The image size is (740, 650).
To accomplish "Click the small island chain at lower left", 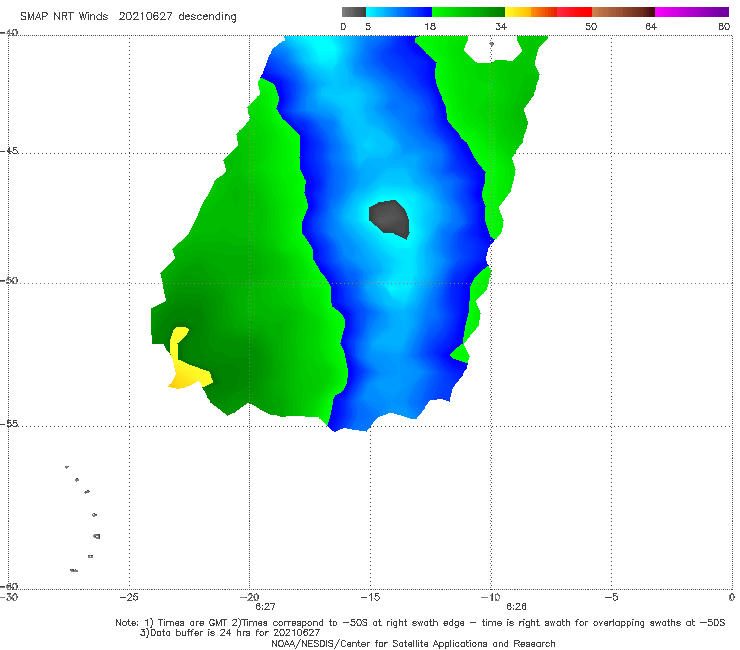I will point(83,518).
